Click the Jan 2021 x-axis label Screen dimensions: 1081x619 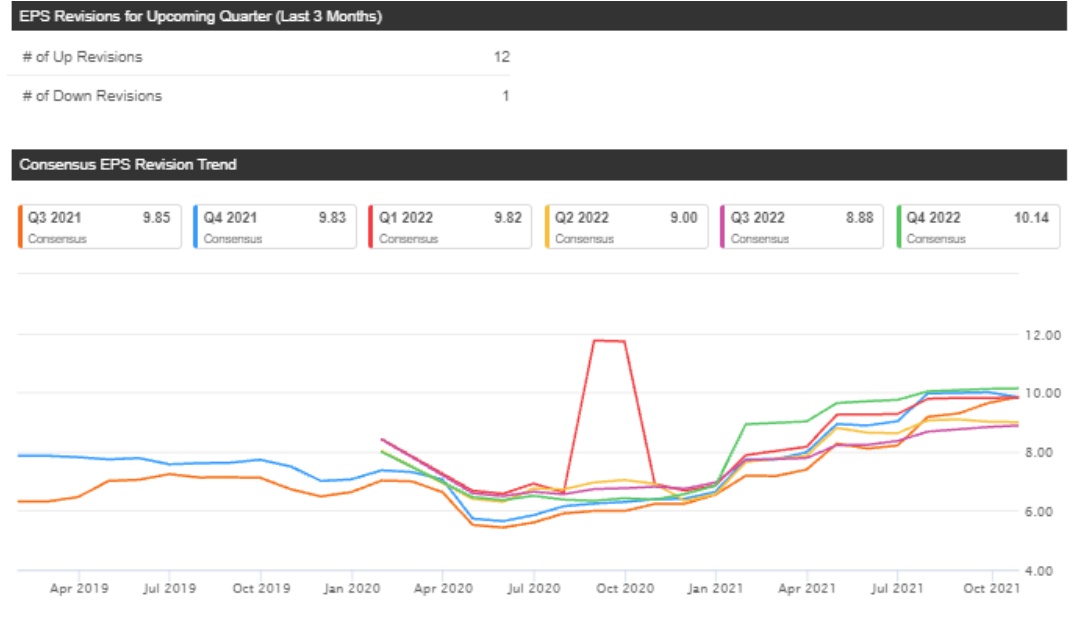716,589
